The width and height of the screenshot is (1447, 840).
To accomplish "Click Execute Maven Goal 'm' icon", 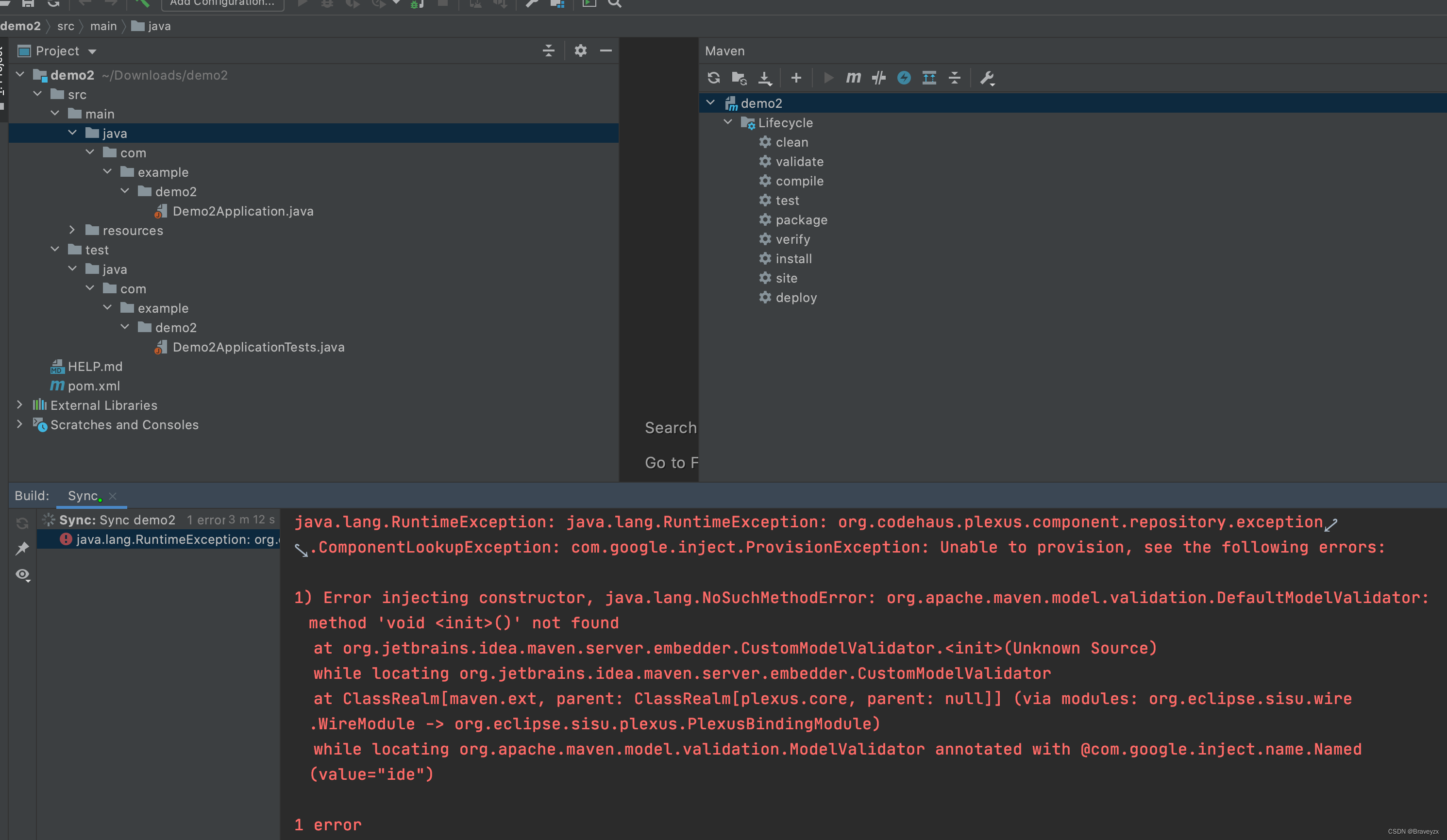I will (x=853, y=78).
